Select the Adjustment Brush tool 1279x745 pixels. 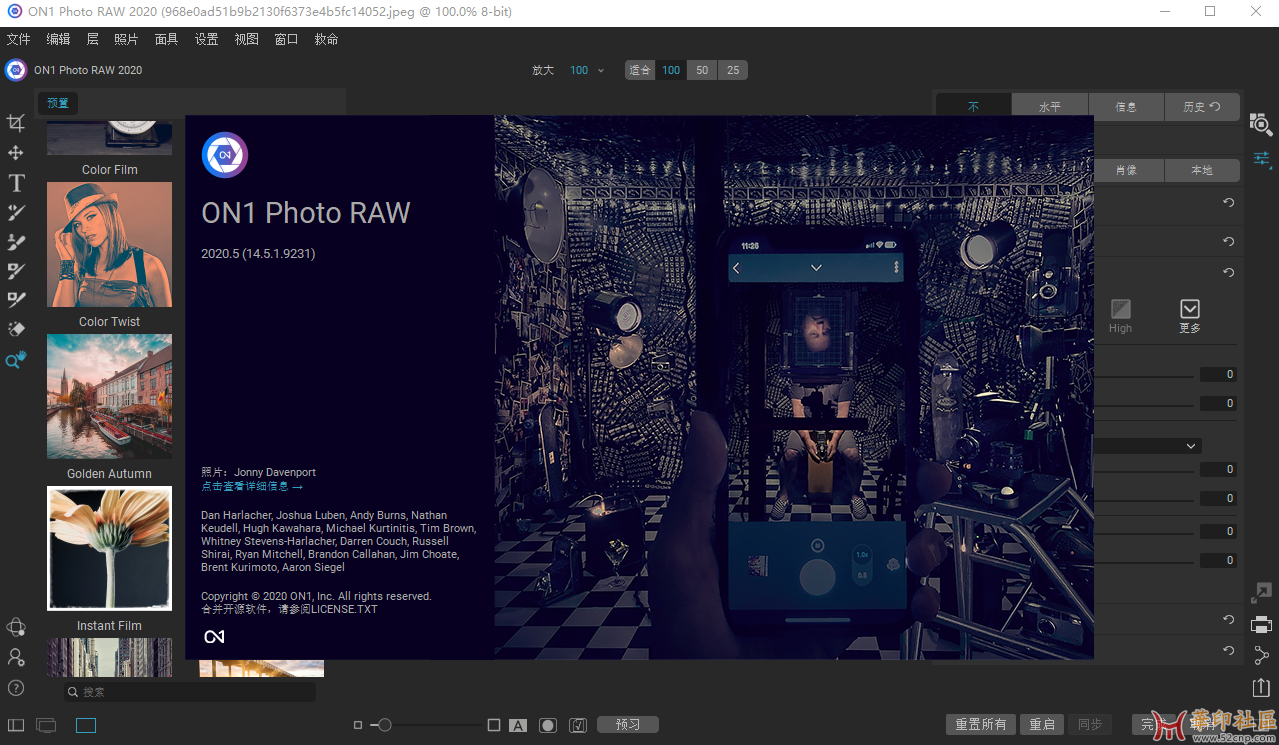point(16,212)
